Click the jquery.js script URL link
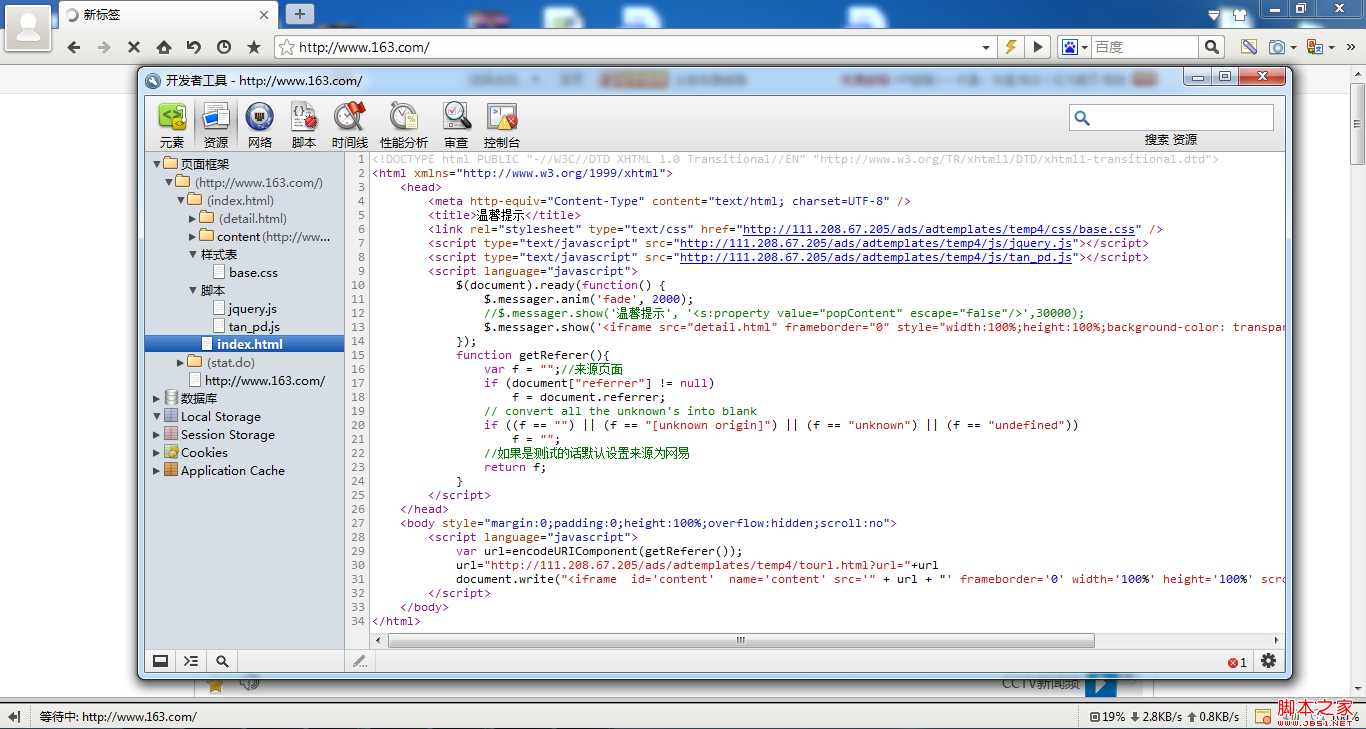Screen dimensions: 1366x729 [x=876, y=243]
